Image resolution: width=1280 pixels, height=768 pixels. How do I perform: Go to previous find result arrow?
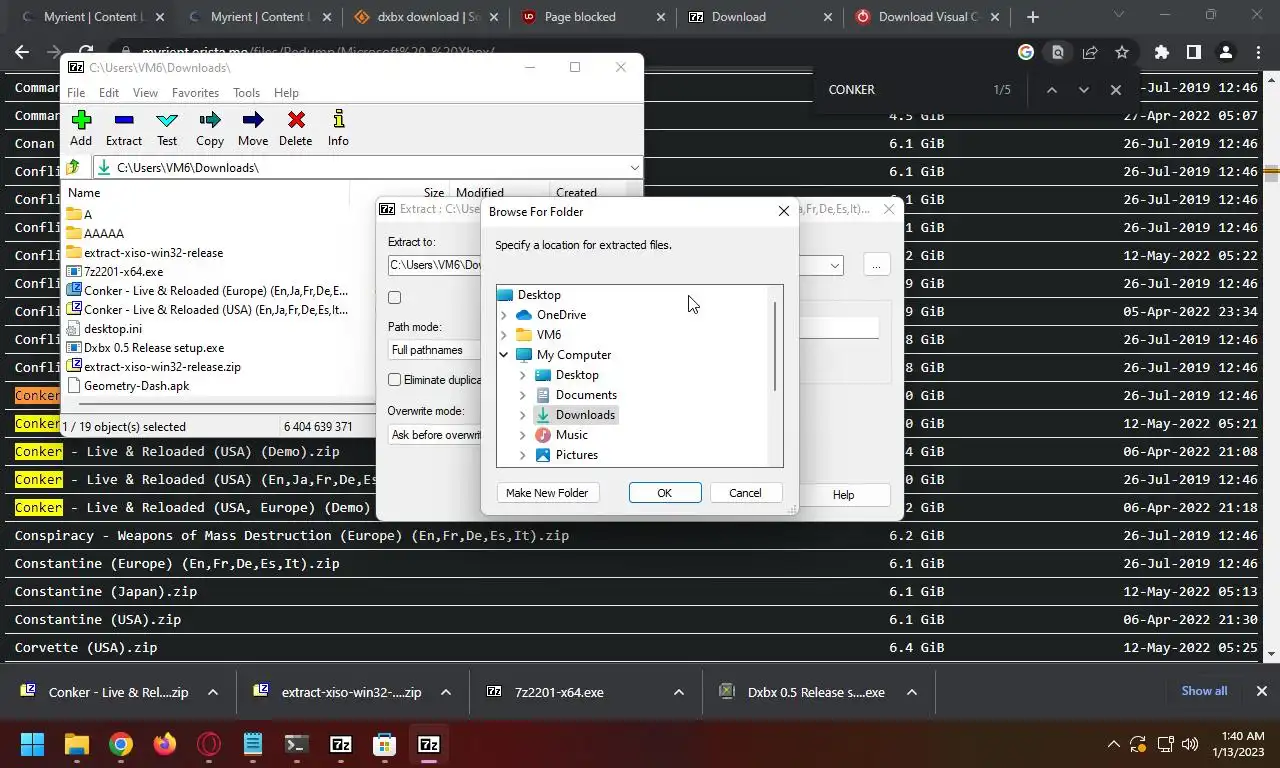pyautogui.click(x=1051, y=89)
